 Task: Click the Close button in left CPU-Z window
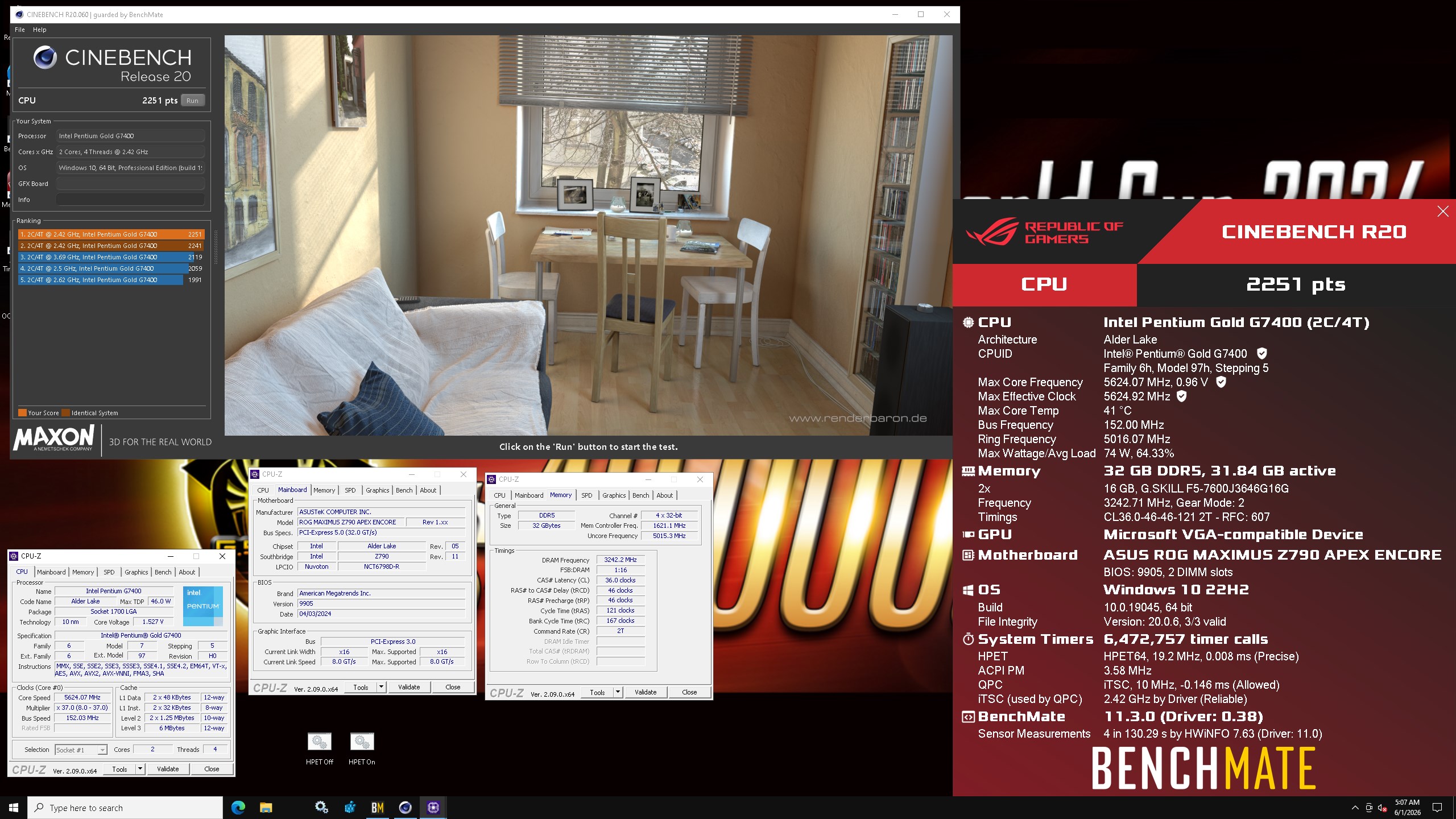click(x=212, y=769)
